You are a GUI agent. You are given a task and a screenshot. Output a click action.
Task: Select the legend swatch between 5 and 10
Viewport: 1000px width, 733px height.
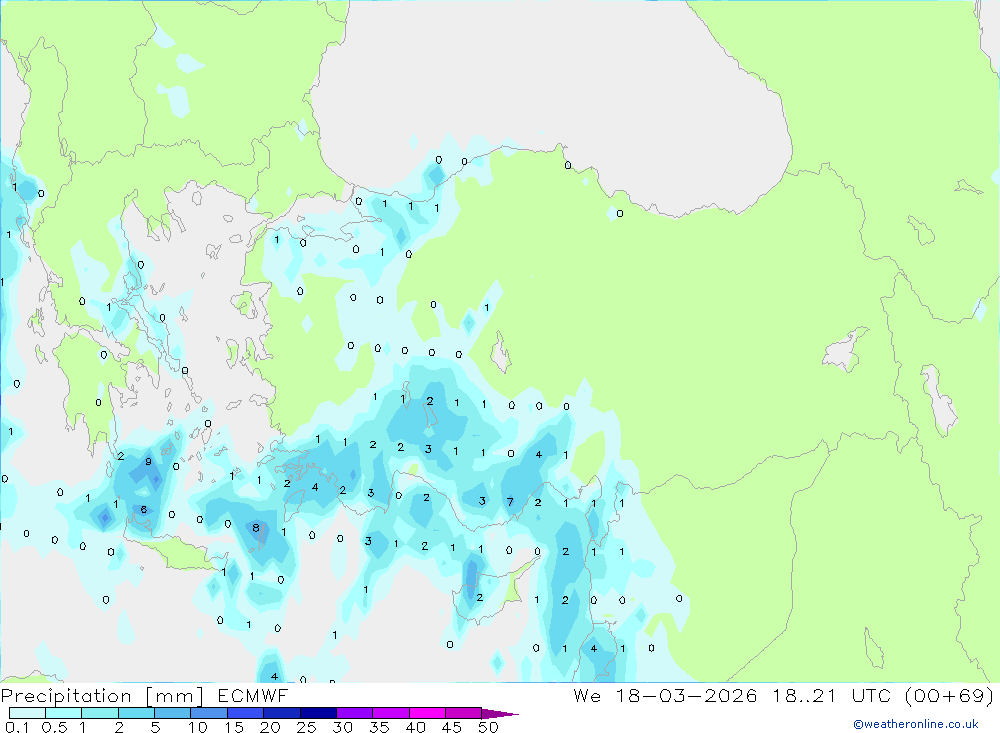(x=172, y=713)
